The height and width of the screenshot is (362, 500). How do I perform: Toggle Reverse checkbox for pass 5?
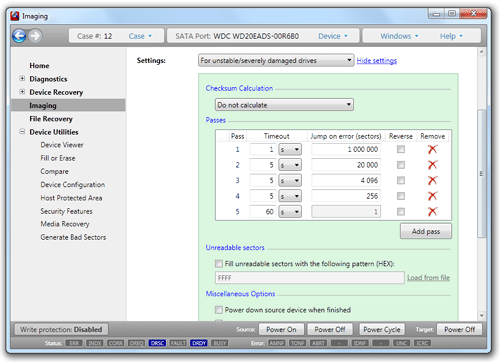(x=401, y=211)
